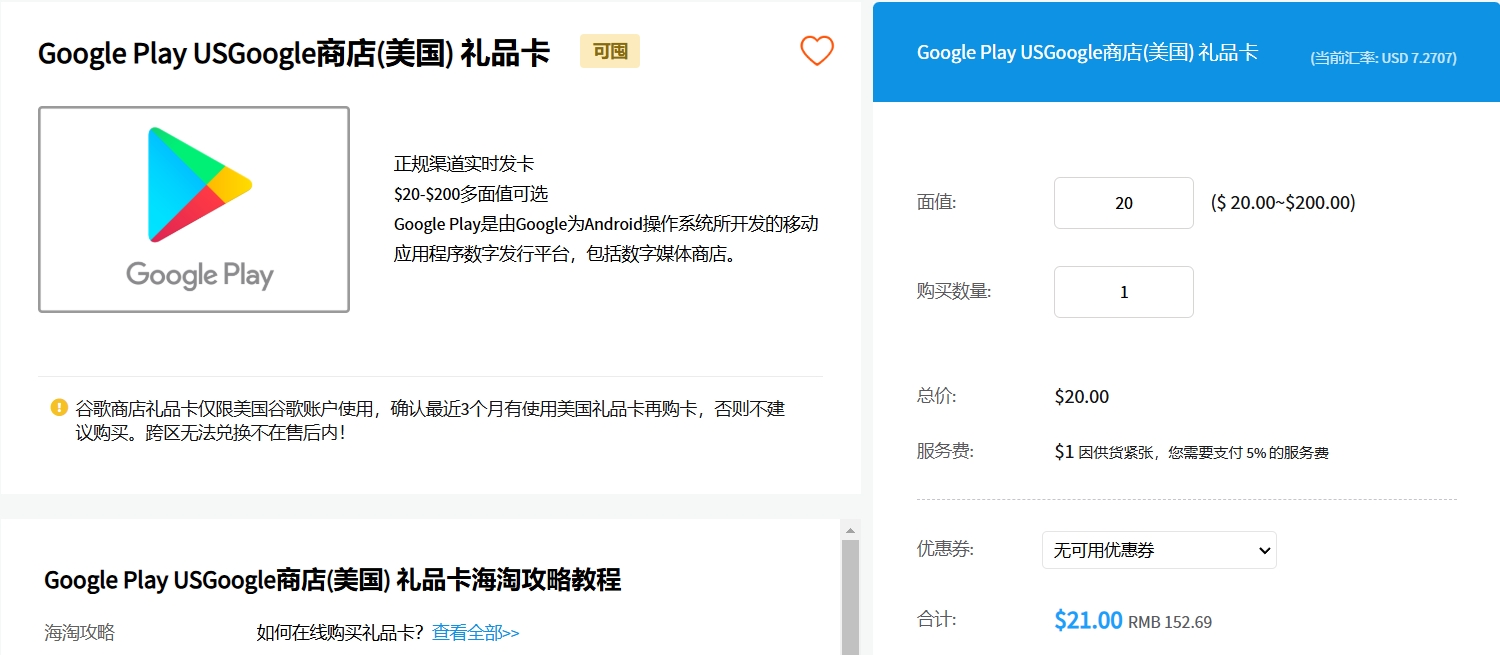Click the 谷歌商店礼品卡 warning notice text
This screenshot has width=1500, height=655.
(430, 421)
